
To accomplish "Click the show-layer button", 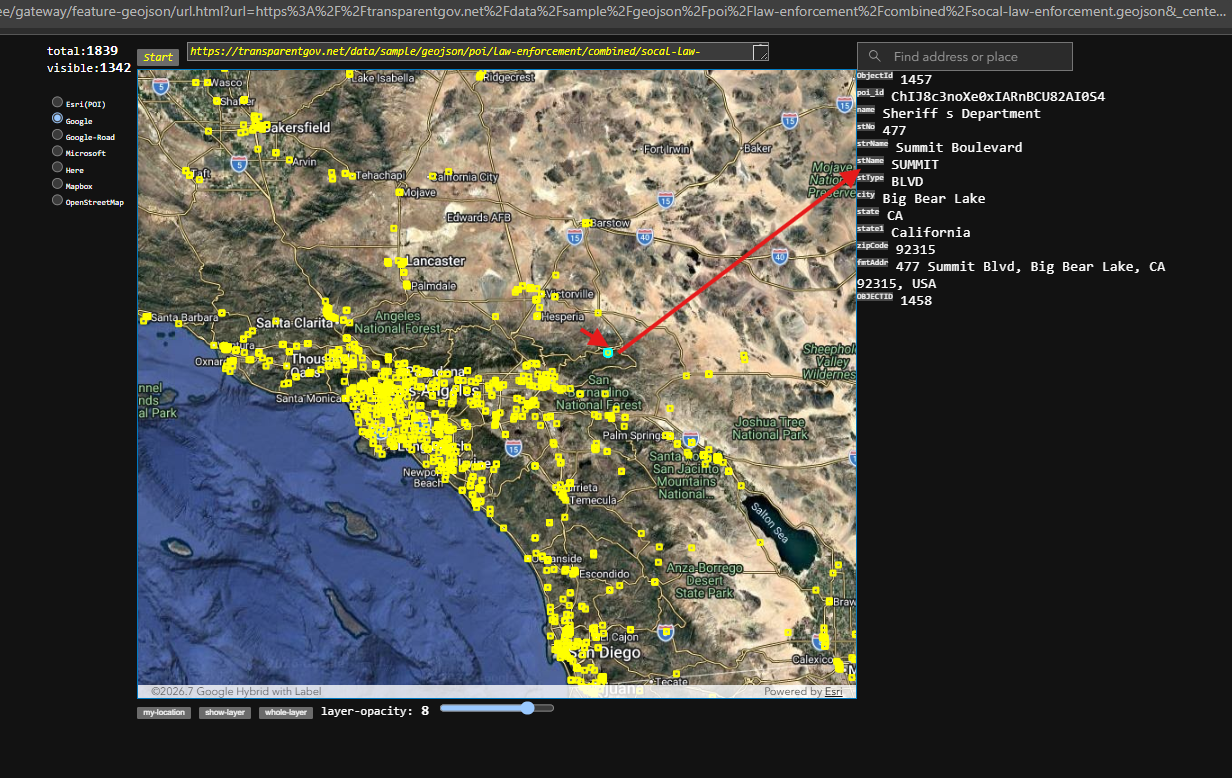I will [225, 713].
